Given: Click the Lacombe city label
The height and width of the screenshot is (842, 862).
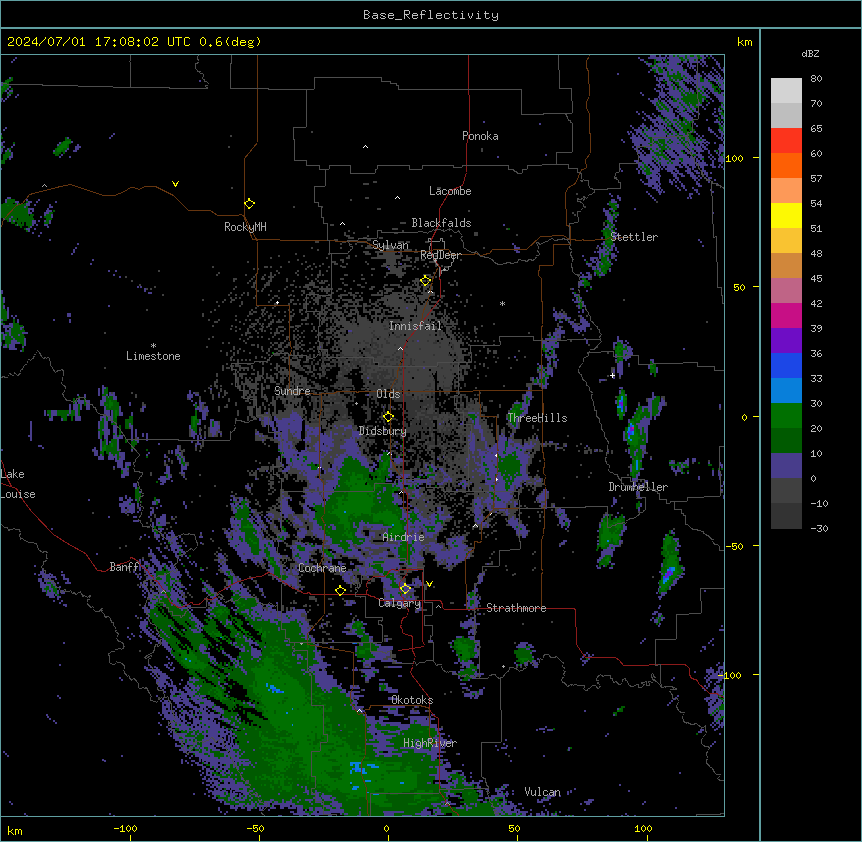Looking at the screenshot, I should tap(450, 191).
